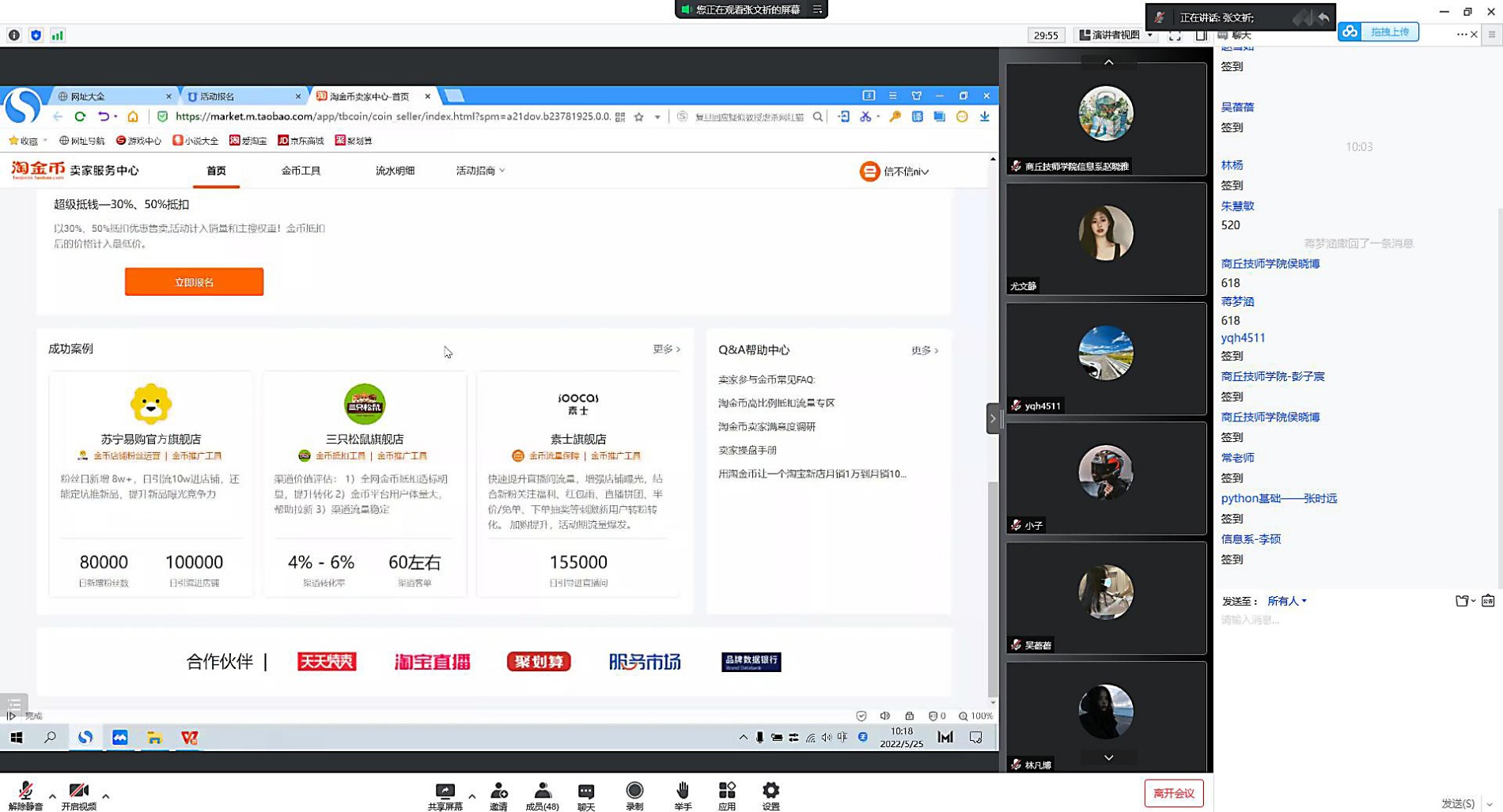Click the 发送(S) send button
1503x812 pixels.
[1457, 803]
